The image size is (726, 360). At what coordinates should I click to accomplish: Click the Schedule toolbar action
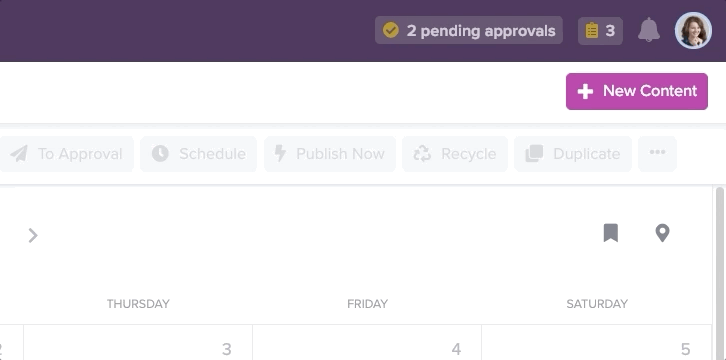pos(198,154)
